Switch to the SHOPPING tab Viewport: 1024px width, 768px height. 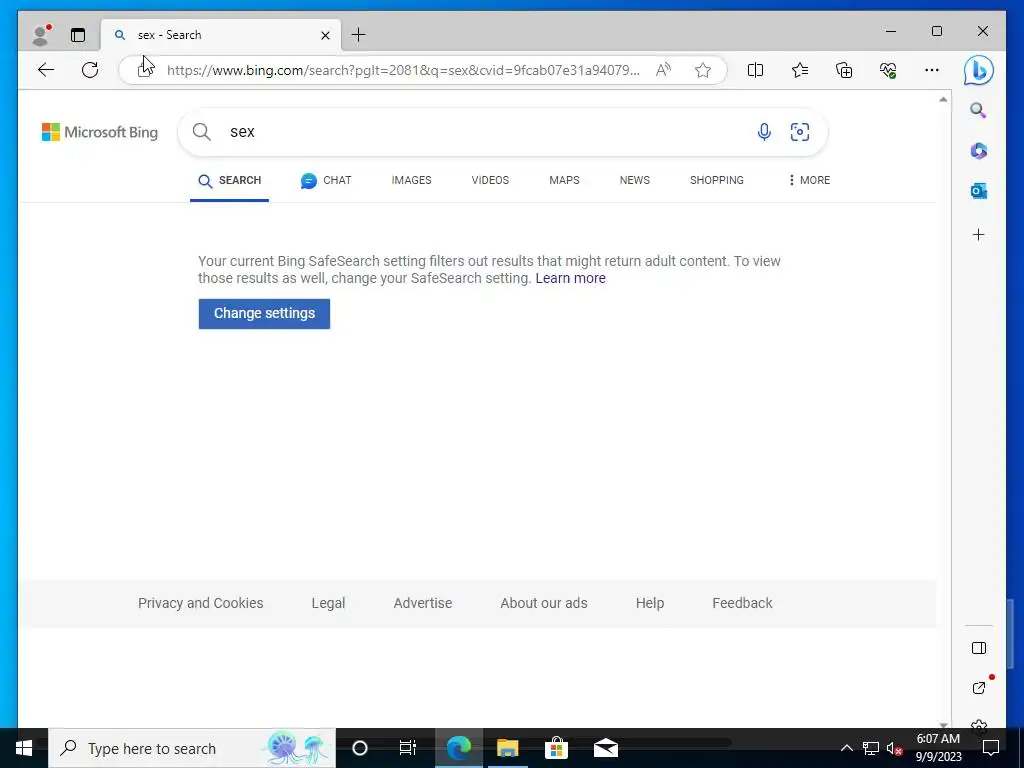coord(716,180)
